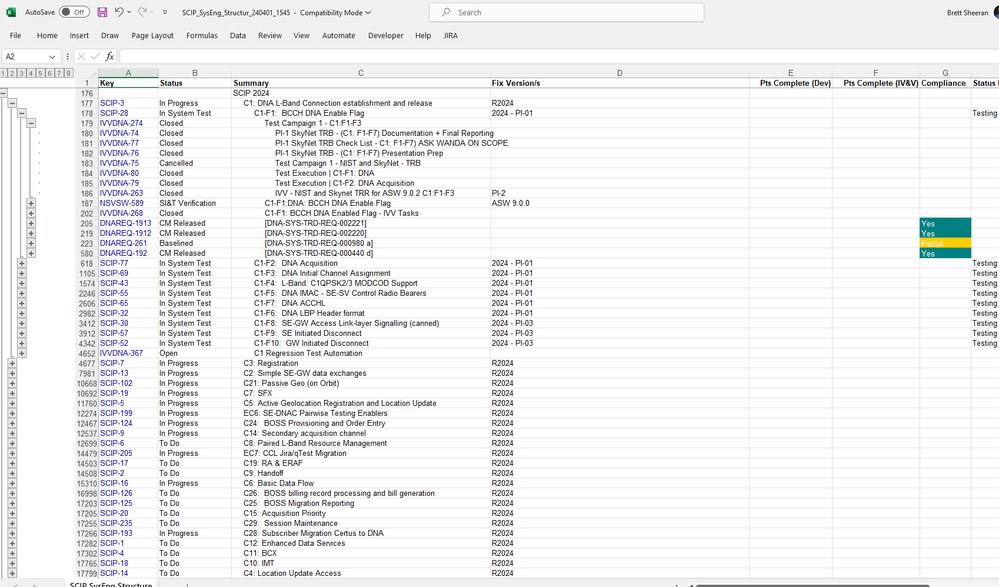
Task: Collapse the SCIP 2024 outline group
Action: pyautogui.click(x=3, y=93)
